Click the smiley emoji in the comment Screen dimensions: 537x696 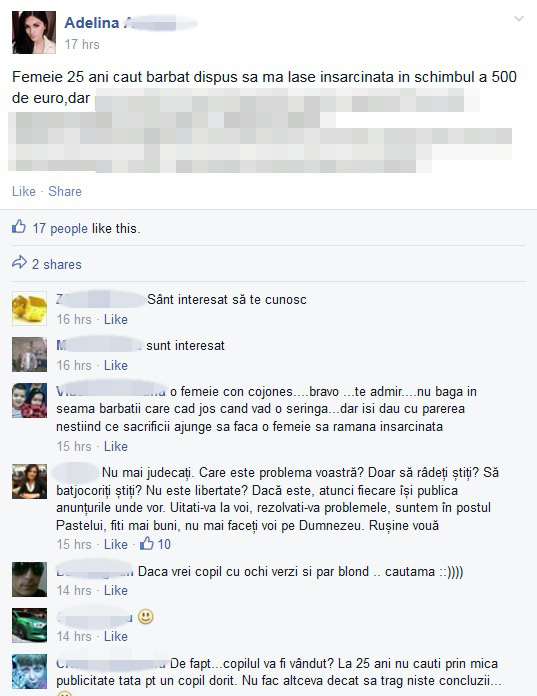coord(146,617)
